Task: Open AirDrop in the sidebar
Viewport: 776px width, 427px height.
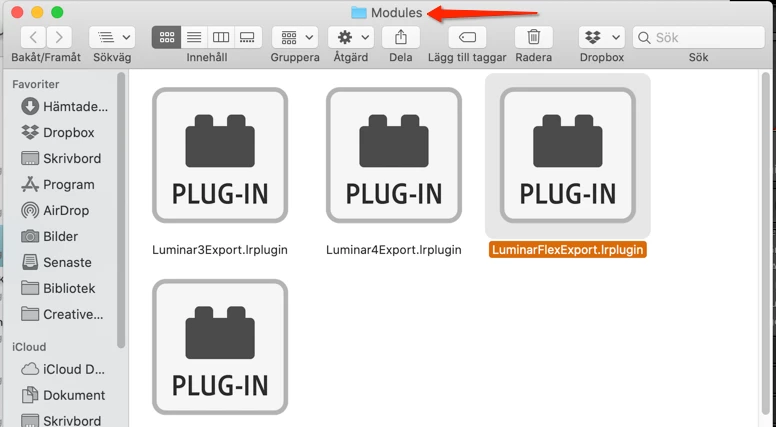Action: [x=55, y=210]
